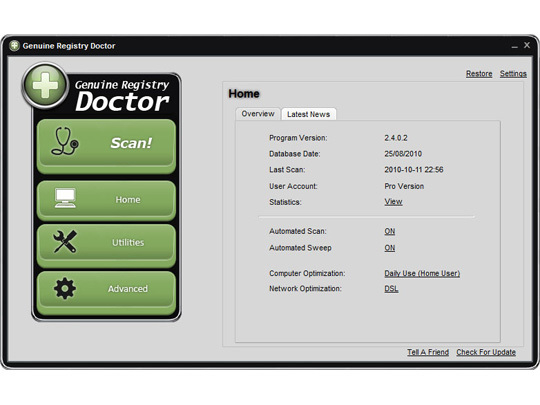Open the Advanced label in sidebar

(128, 289)
